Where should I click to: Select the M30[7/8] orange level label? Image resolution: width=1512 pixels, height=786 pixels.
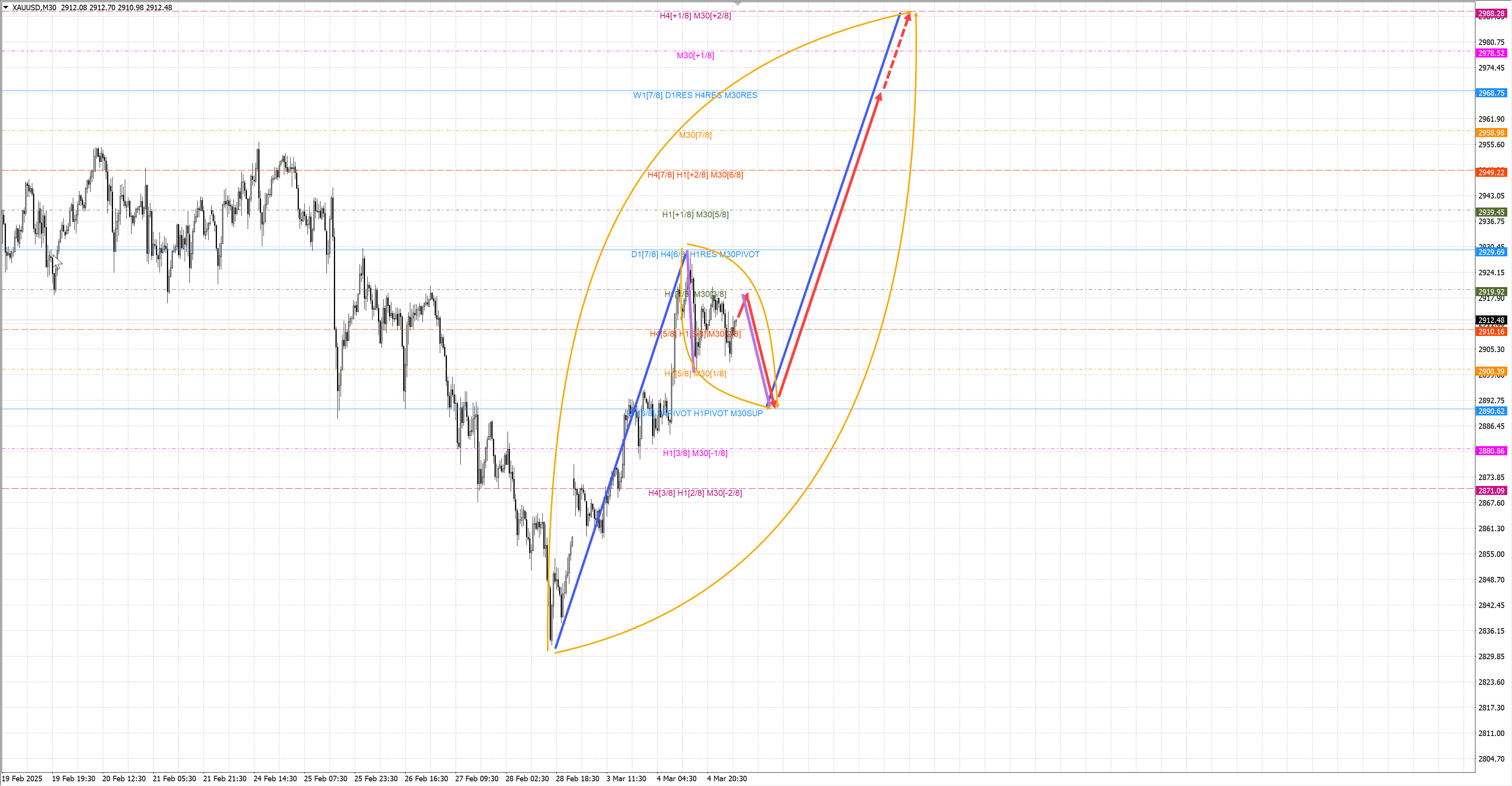point(695,135)
